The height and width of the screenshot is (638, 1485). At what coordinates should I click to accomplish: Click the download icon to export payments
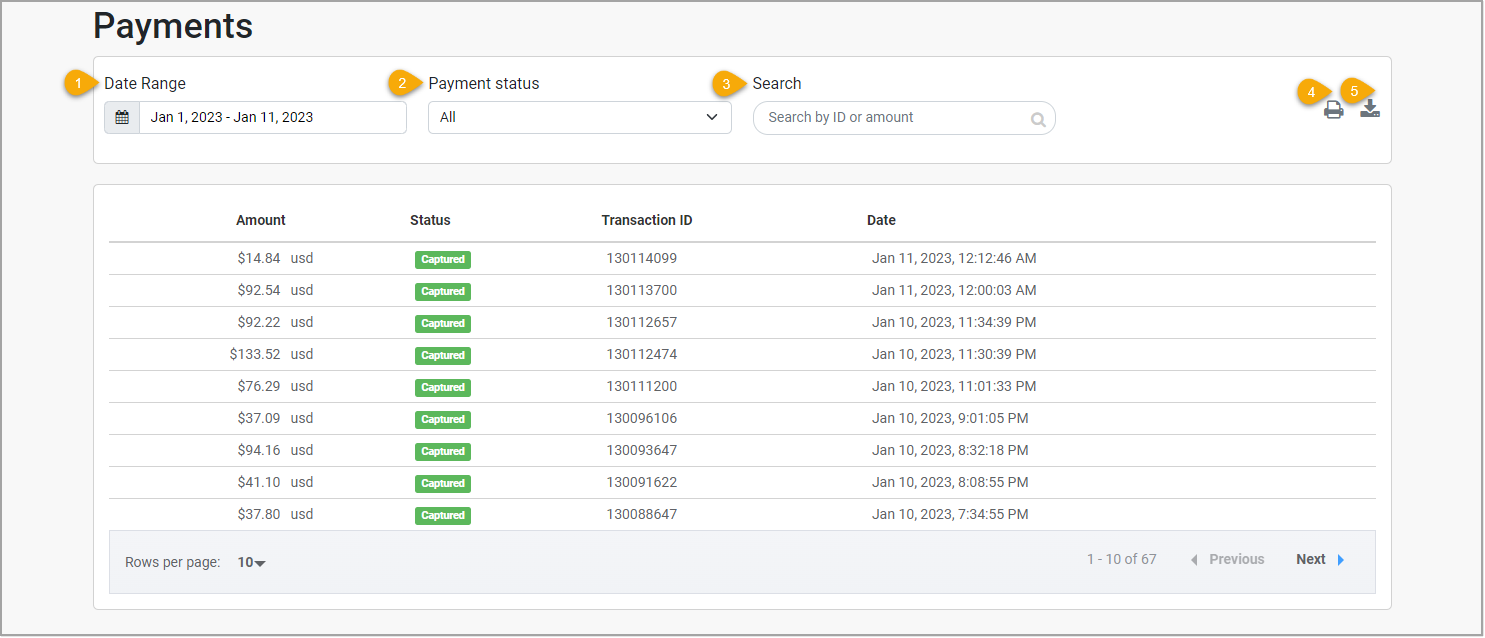point(1370,110)
